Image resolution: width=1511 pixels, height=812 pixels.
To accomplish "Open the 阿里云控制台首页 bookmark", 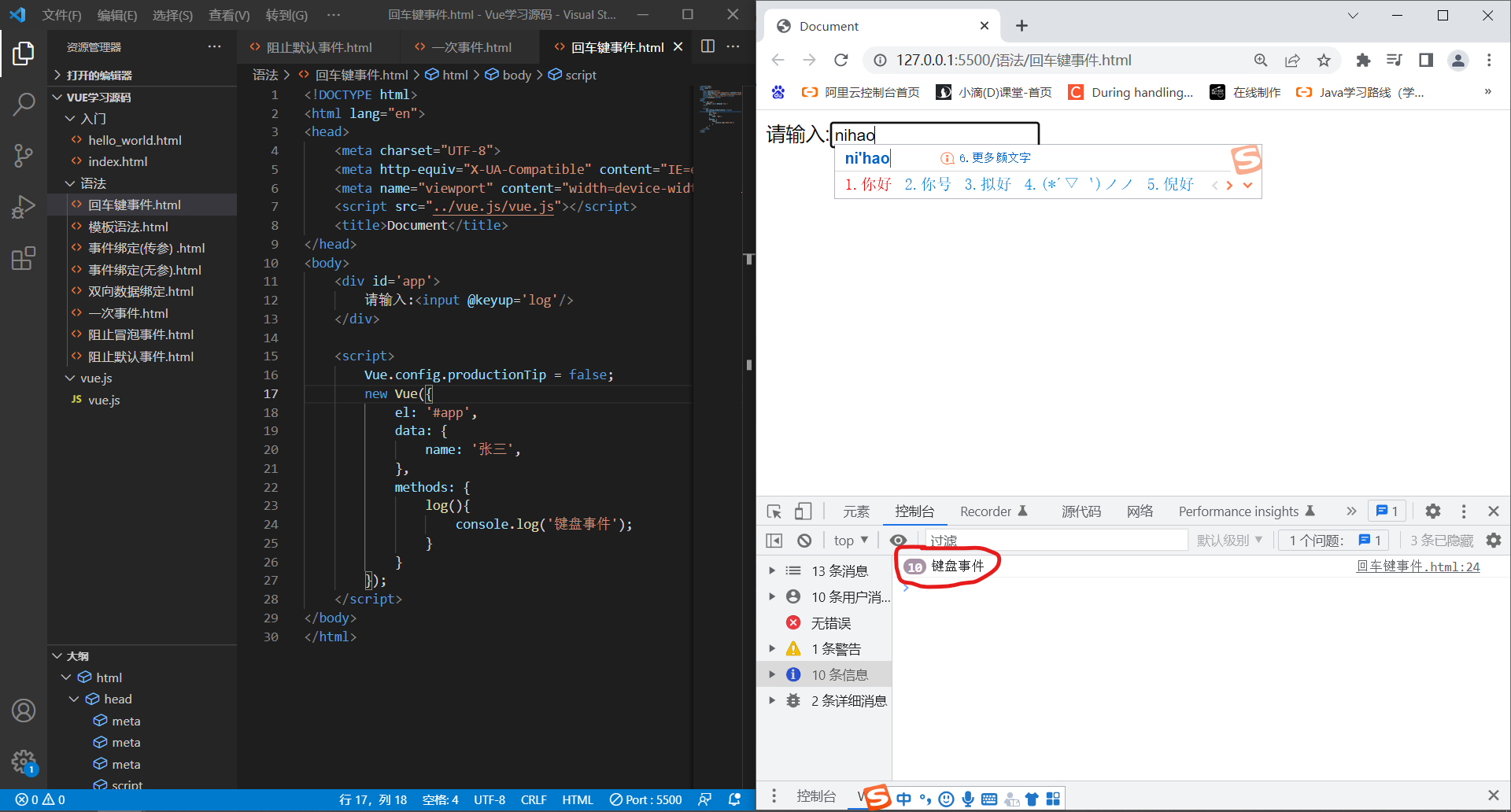I will [861, 93].
